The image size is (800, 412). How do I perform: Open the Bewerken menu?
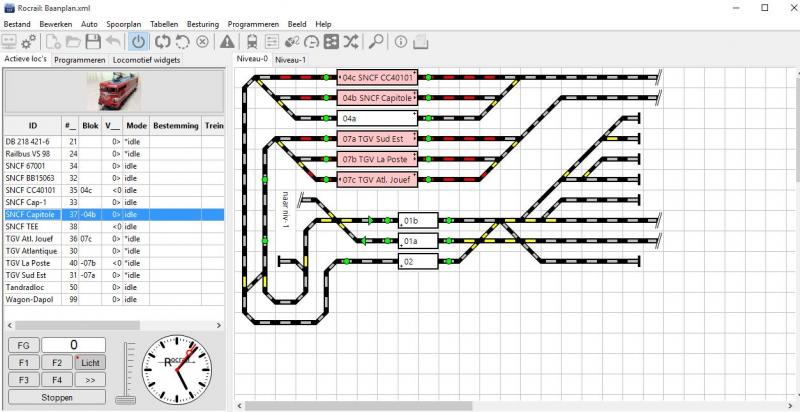(56, 24)
